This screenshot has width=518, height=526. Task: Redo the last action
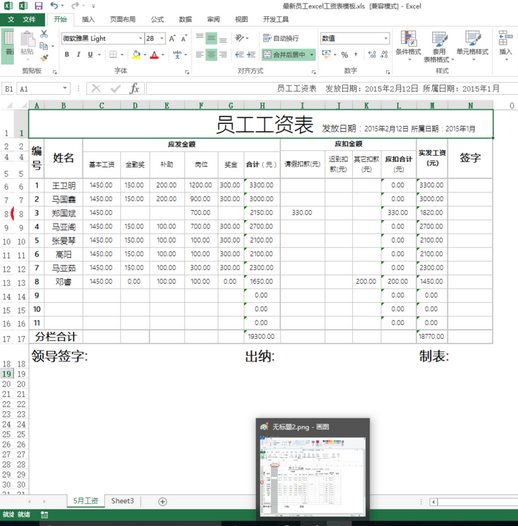75,6
